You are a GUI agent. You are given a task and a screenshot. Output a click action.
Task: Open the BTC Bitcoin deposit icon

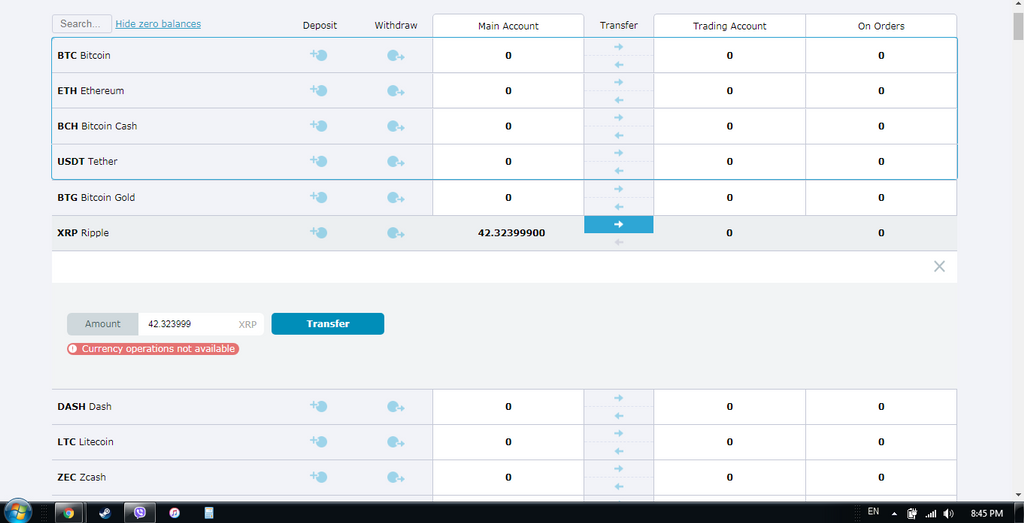pos(318,55)
